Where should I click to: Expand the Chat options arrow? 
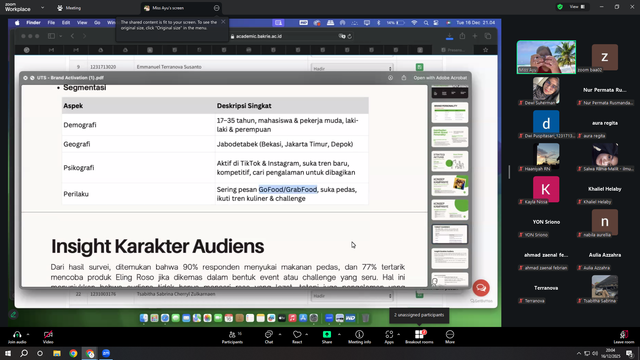(280, 334)
